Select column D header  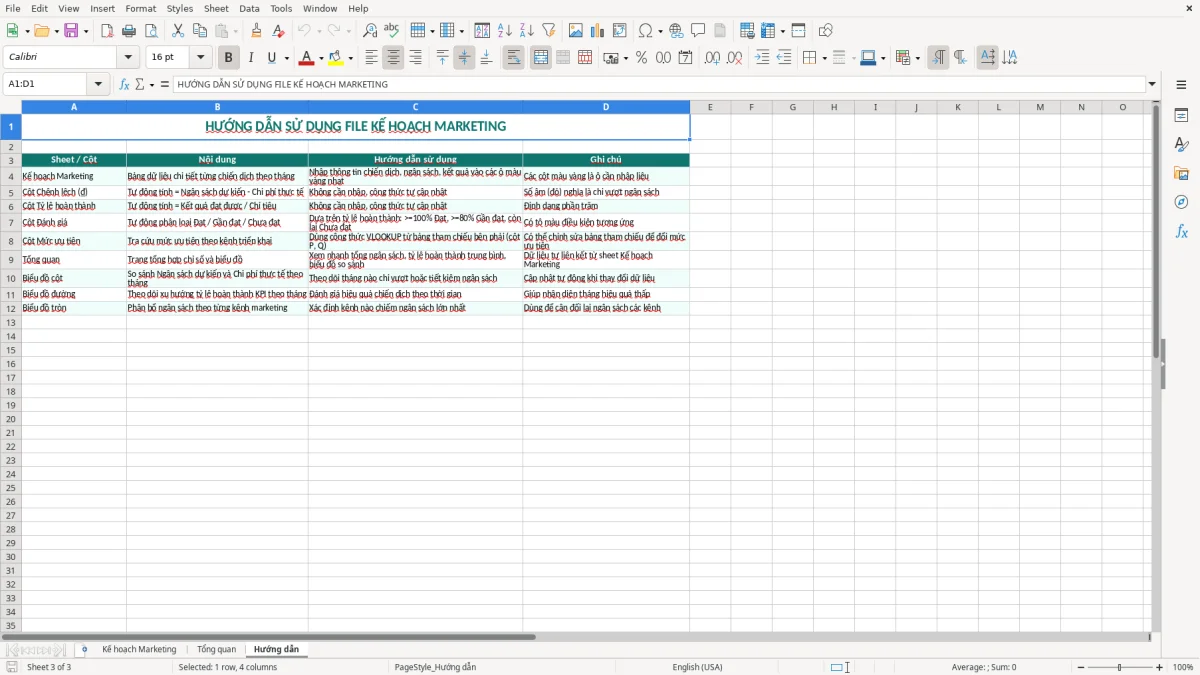click(x=605, y=107)
